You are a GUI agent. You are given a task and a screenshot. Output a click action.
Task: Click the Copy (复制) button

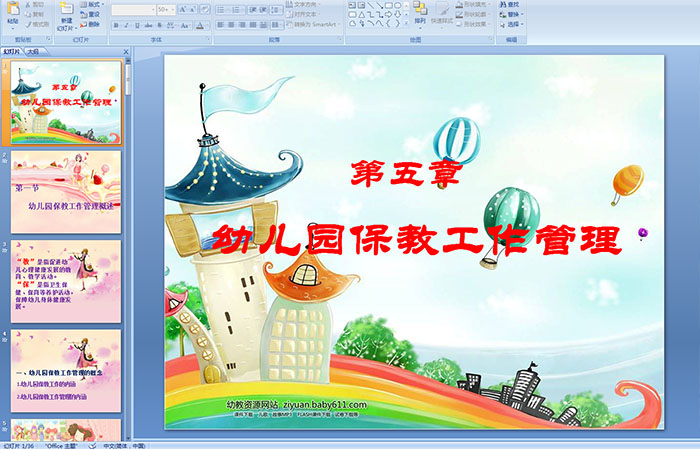click(35, 14)
